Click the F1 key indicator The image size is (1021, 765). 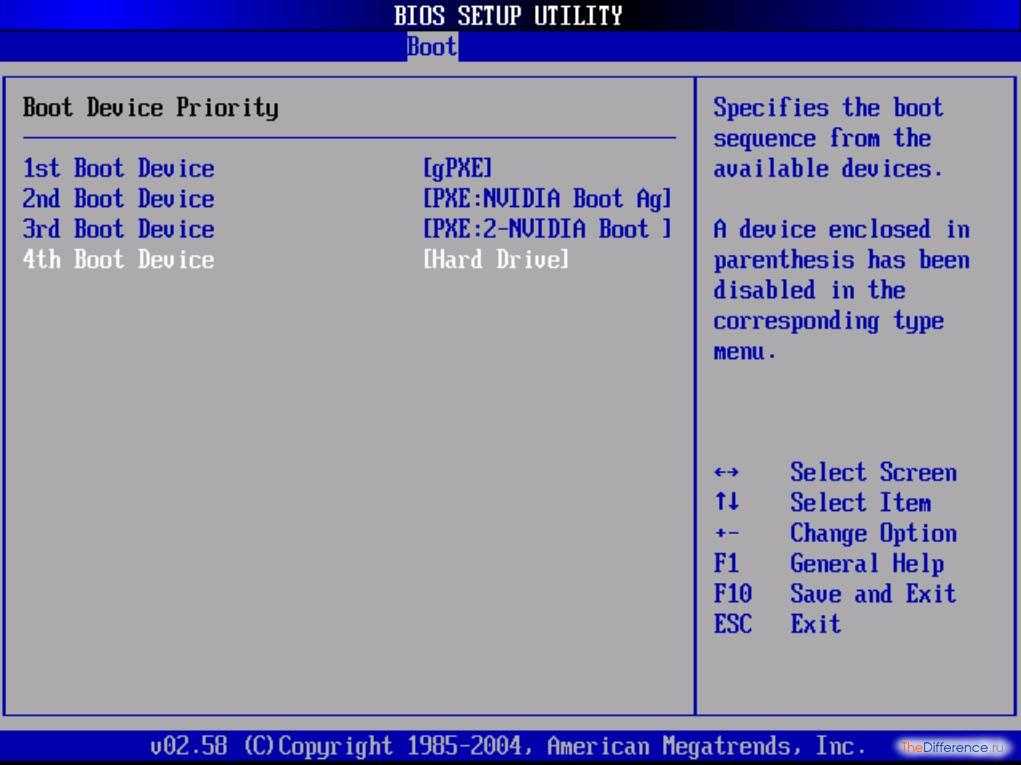coord(727,564)
